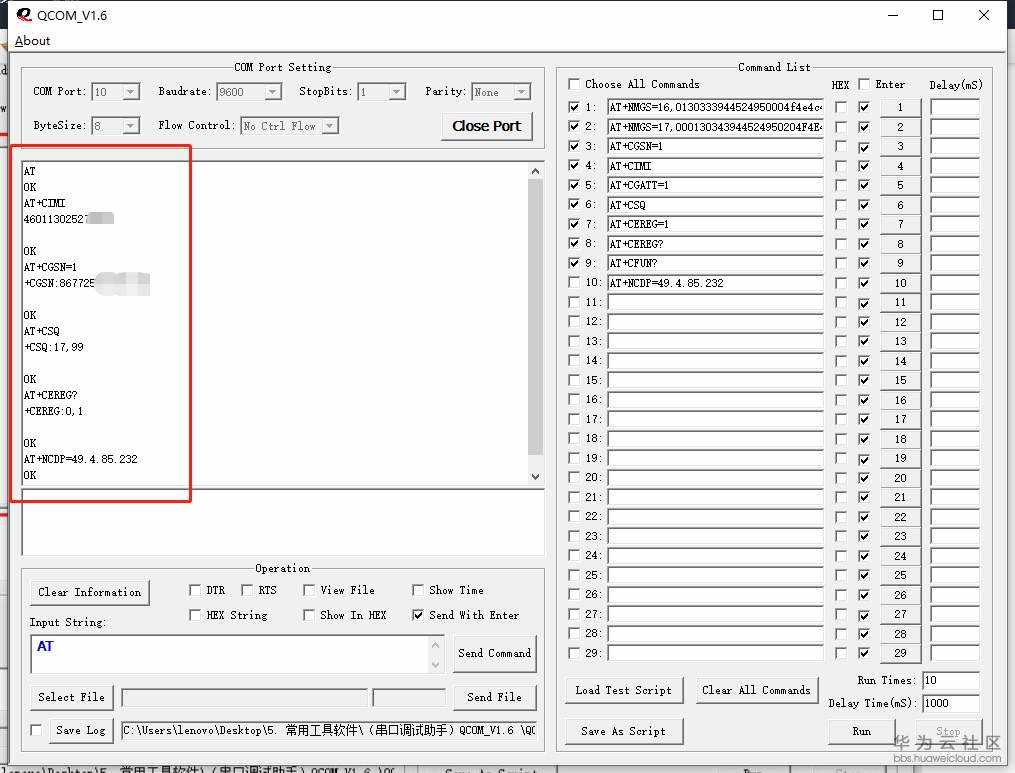Click the Clear Information button
Viewport: 1015px width, 773px height.
coord(89,592)
